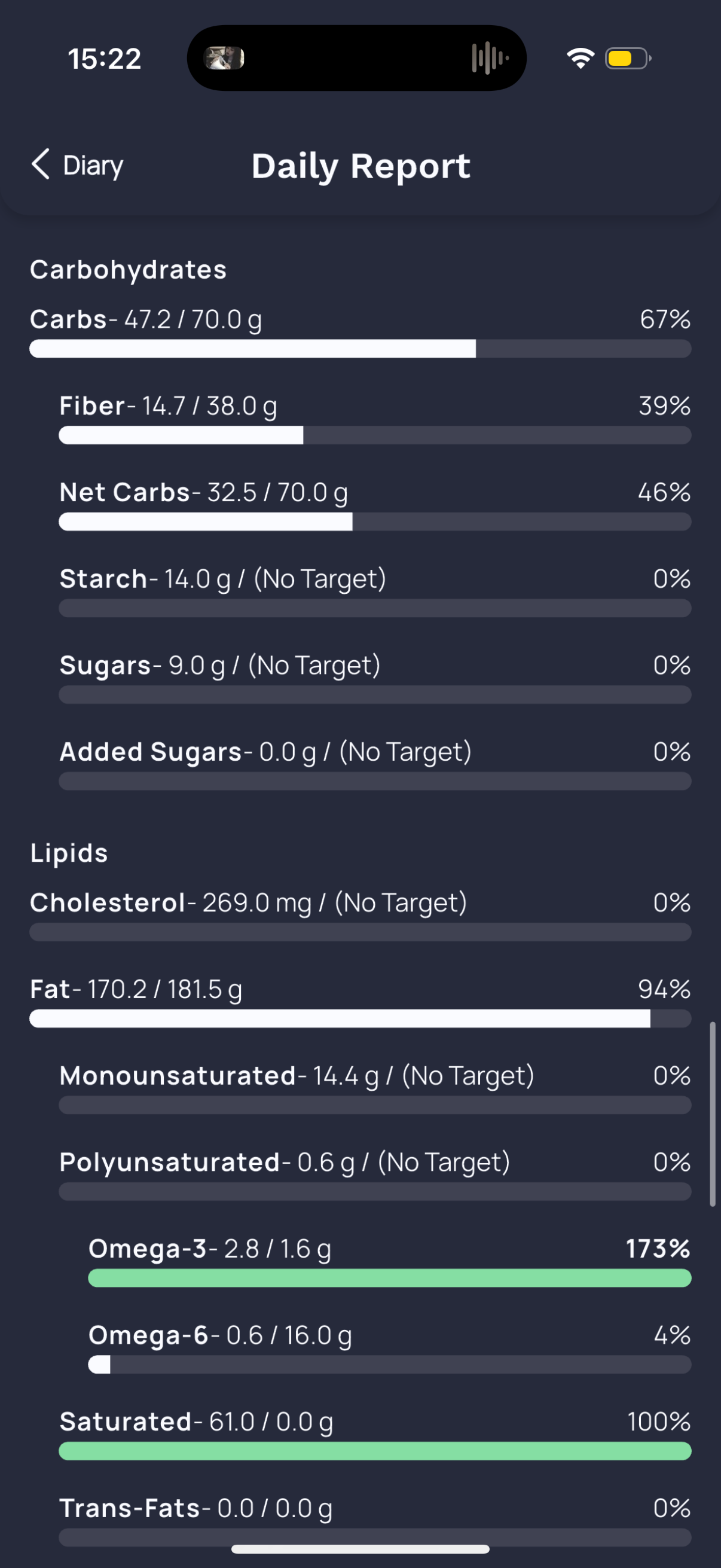Open the Starch nutrient entry
The image size is (721, 1568).
pyautogui.click(x=222, y=579)
